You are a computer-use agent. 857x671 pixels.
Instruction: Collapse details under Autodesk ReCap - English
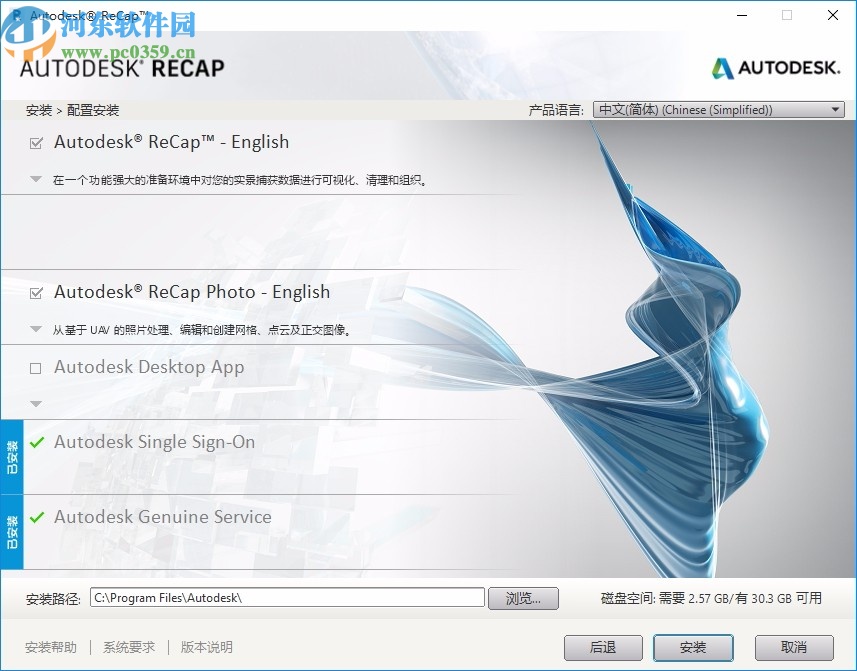(x=36, y=179)
